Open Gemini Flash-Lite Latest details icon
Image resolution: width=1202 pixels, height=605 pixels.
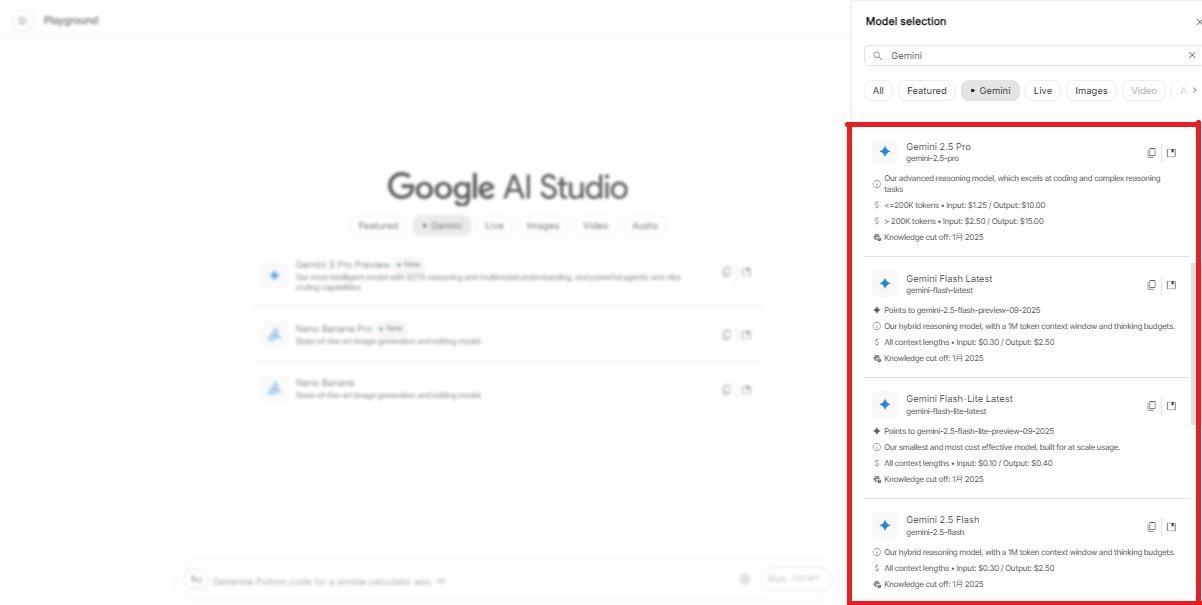1172,406
